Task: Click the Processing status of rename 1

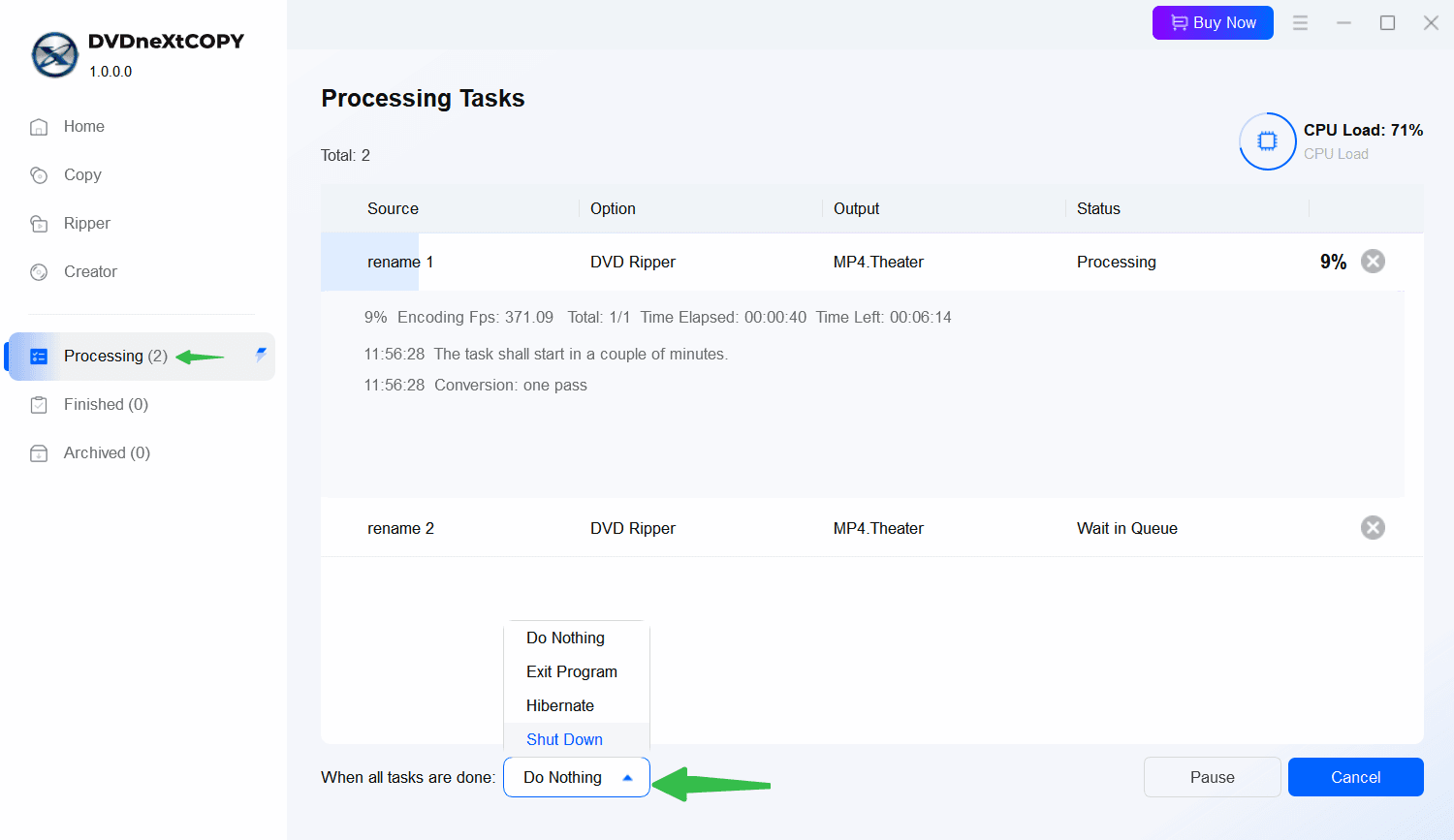Action: 1116,262
